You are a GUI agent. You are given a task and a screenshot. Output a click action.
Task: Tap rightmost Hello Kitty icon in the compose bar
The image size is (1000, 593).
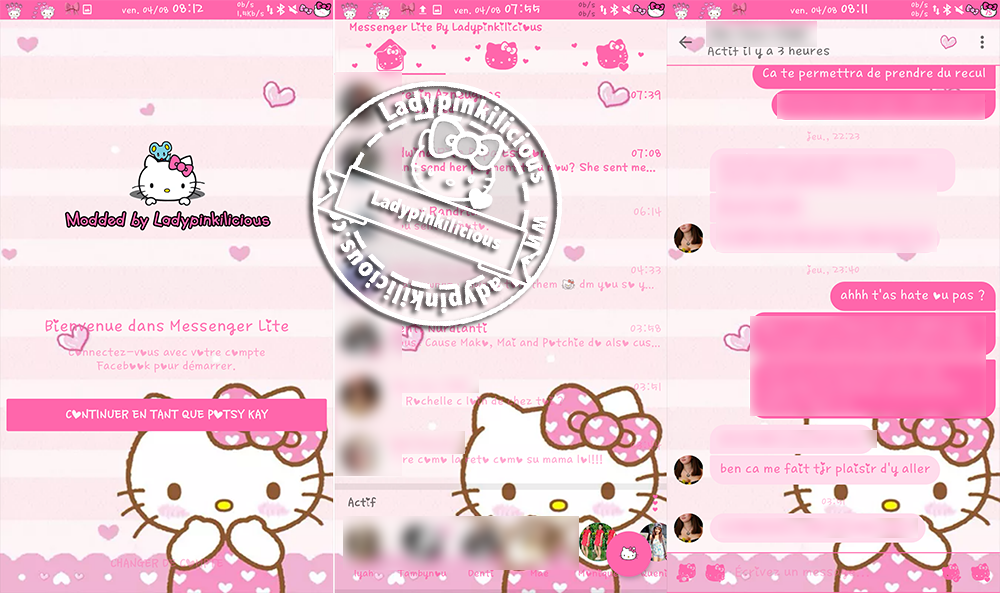pos(980,572)
